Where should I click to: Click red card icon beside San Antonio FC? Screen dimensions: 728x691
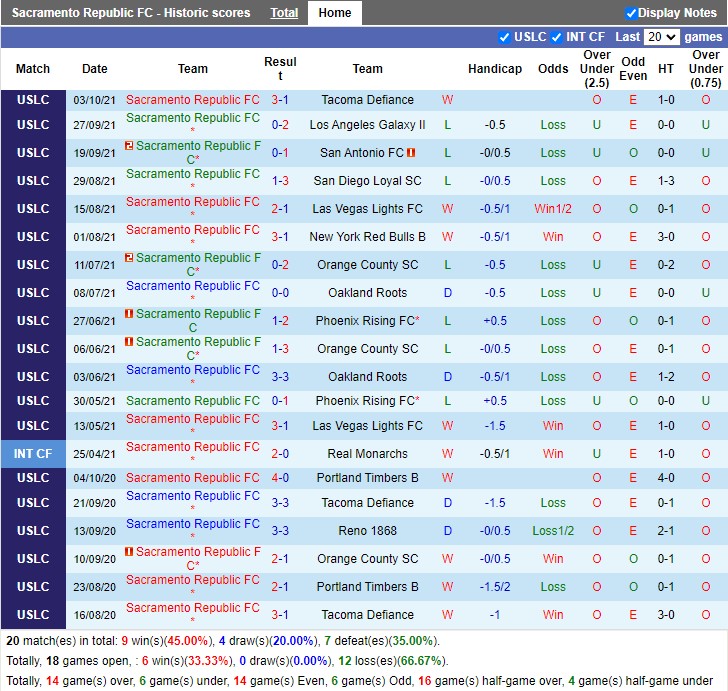tap(411, 153)
